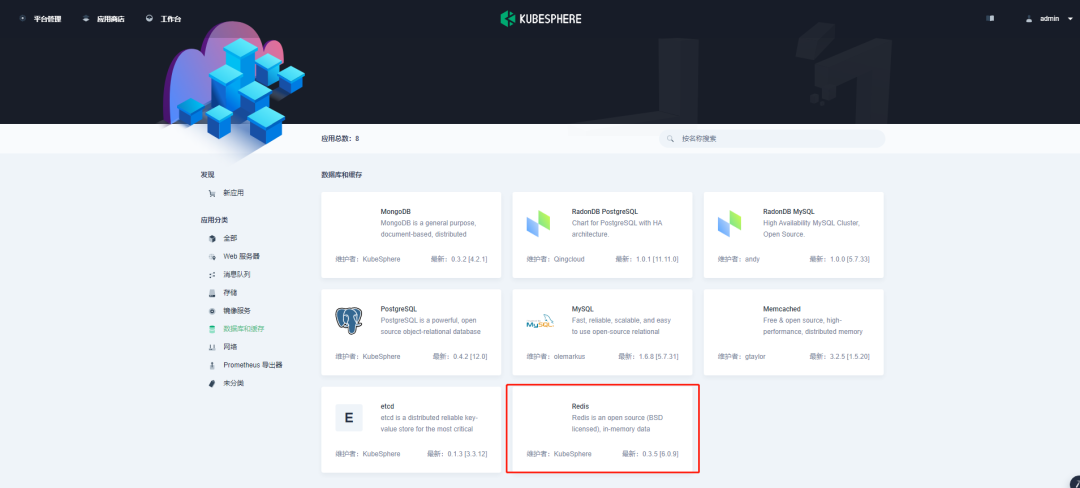Viewport: 1080px width, 488px height.
Task: Click the 应用总数: 8 count text
Action: tap(340, 138)
